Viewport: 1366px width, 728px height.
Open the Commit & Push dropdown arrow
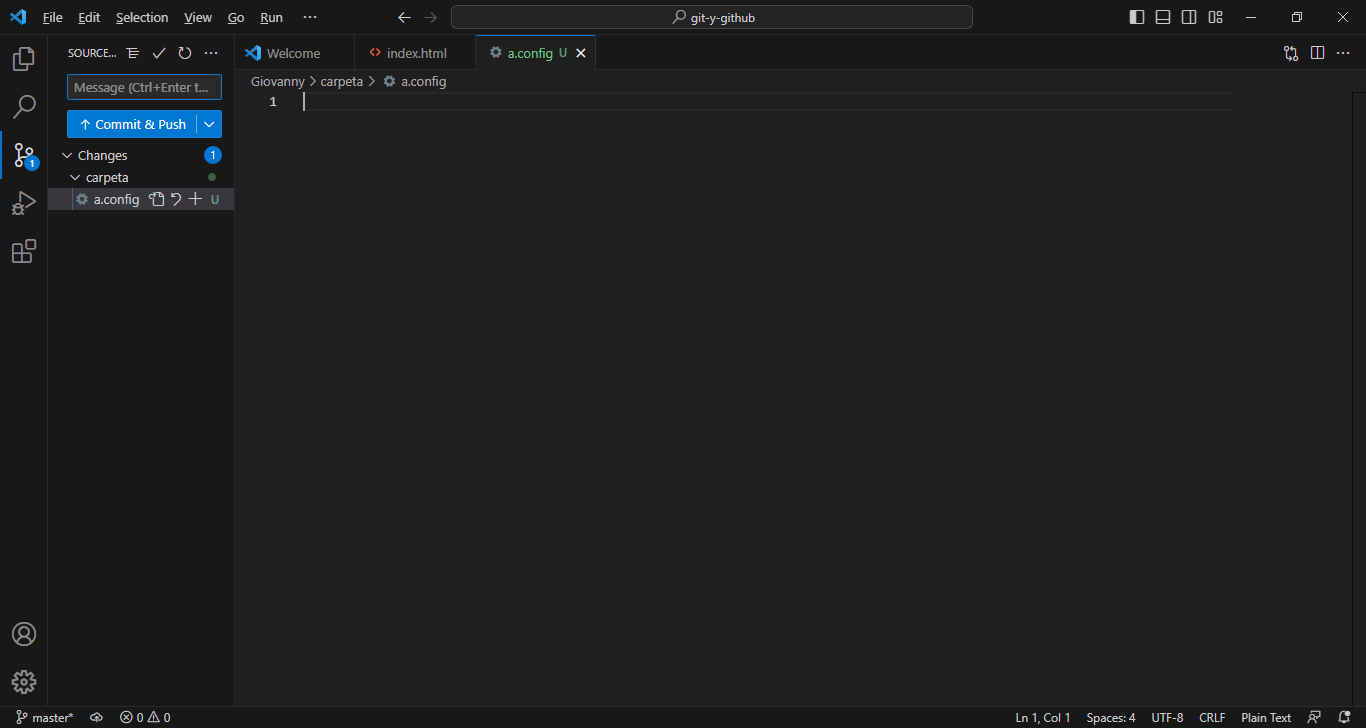tap(209, 124)
